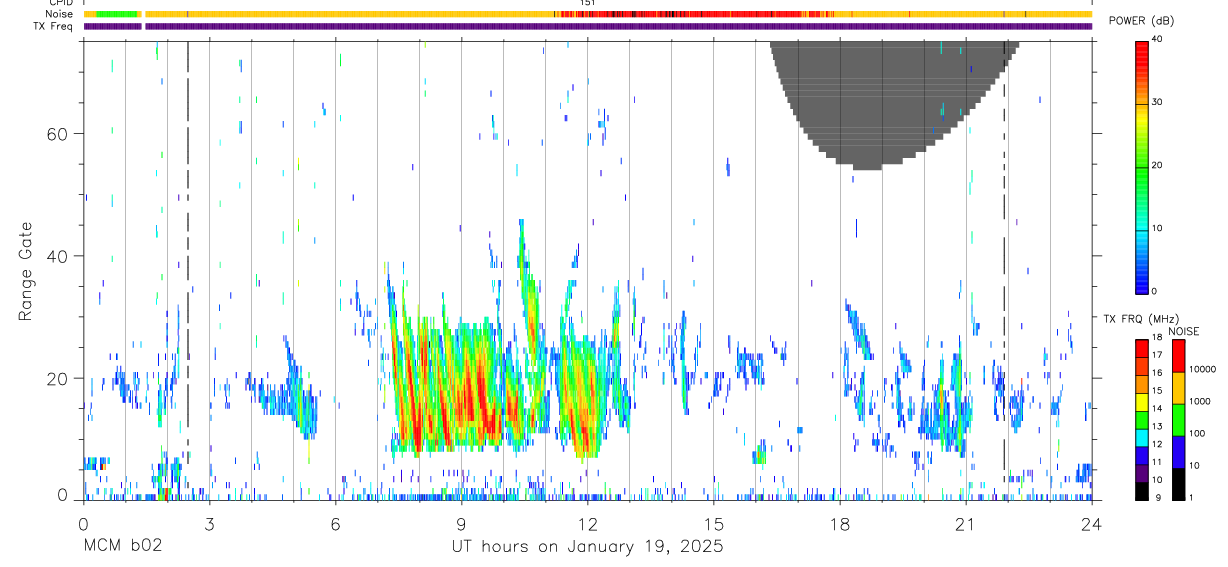Screen dimensions: 1228x567
Task: Select the 'TX FRQ (MHz)' legend title
Action: pos(1140,319)
